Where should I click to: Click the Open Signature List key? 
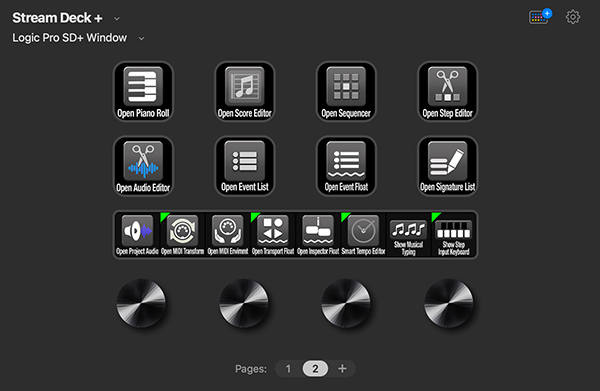click(447, 166)
